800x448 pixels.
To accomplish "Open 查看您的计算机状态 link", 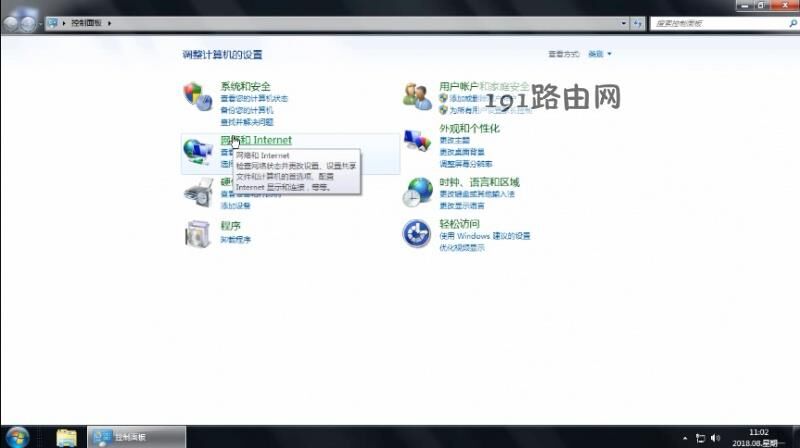I will [x=254, y=98].
